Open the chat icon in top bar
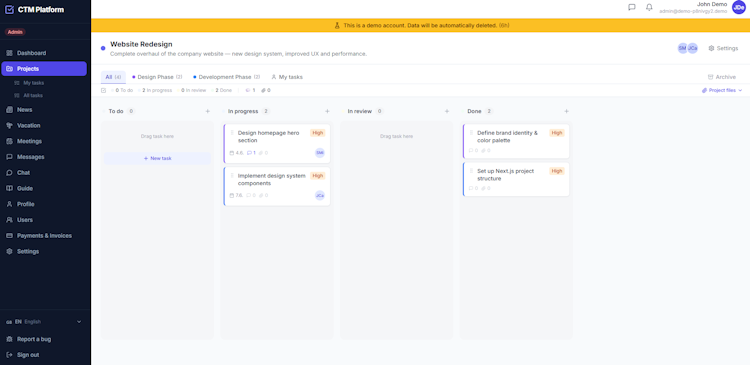 tap(632, 7)
